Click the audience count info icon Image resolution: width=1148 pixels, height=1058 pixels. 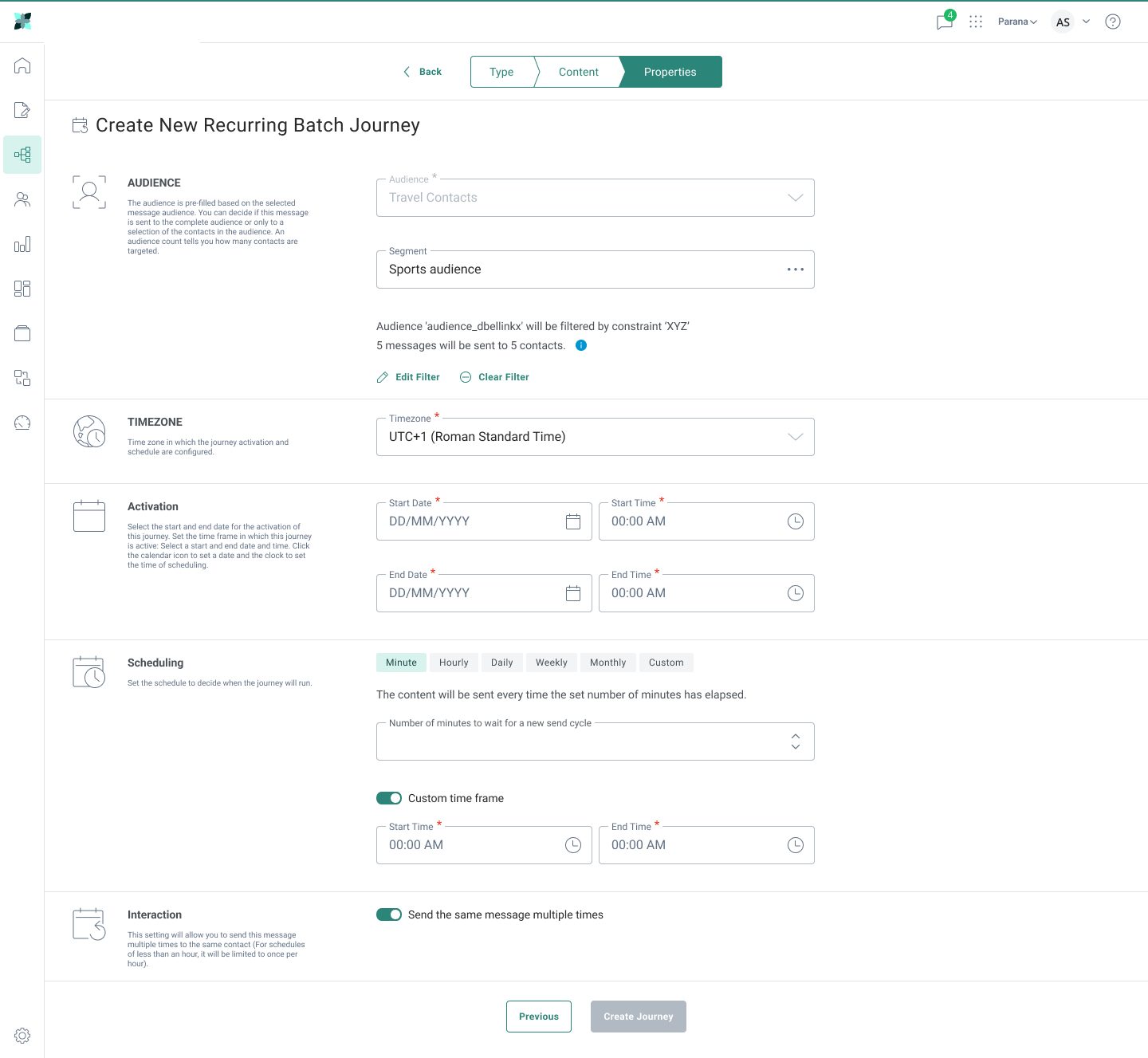click(581, 345)
